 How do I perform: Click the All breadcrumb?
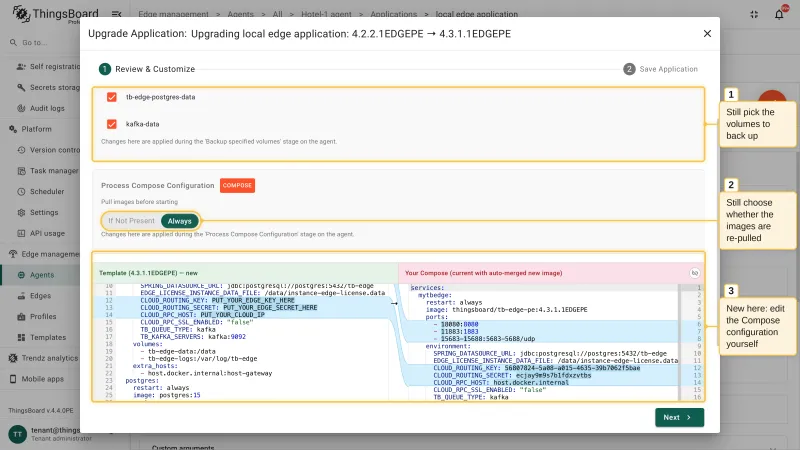pos(277,14)
